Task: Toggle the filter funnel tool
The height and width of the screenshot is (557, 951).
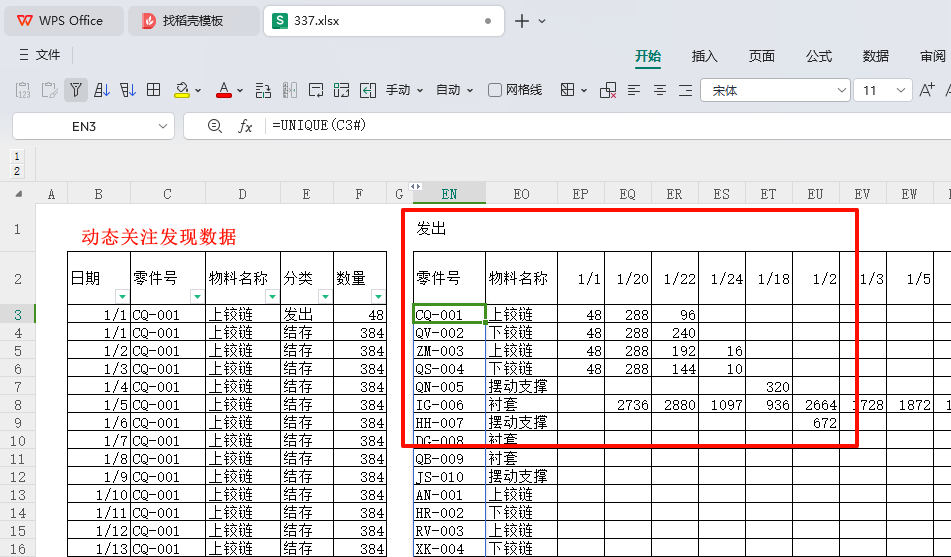Action: [x=76, y=90]
